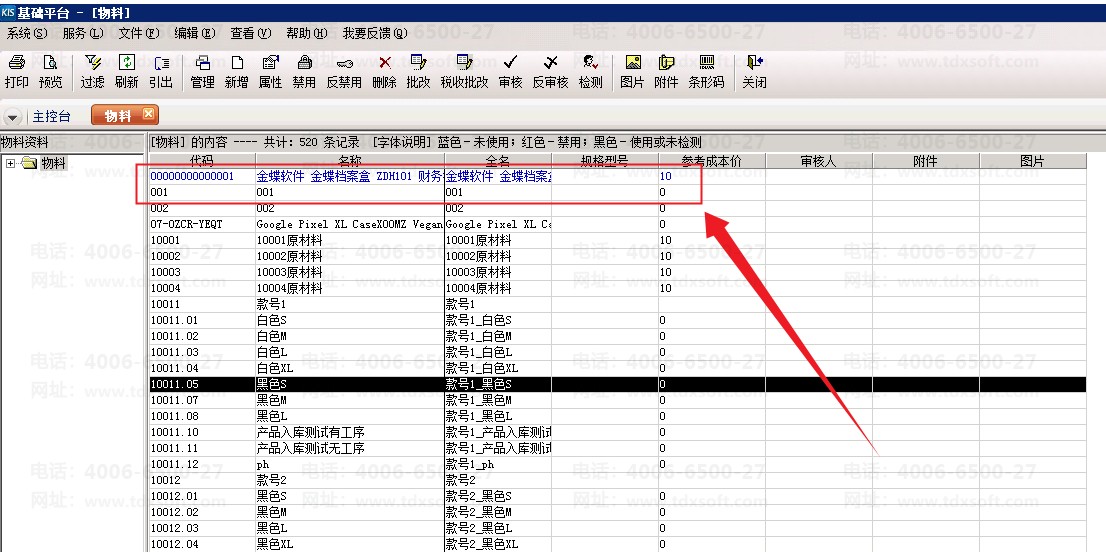The height and width of the screenshot is (552, 1106).
Task: Click 新增 to add a material
Action: tap(236, 70)
